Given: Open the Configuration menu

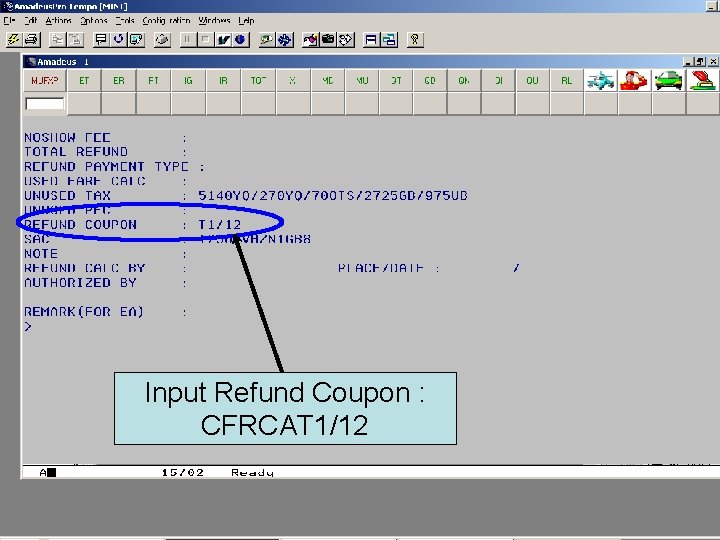Looking at the screenshot, I should tap(166, 21).
